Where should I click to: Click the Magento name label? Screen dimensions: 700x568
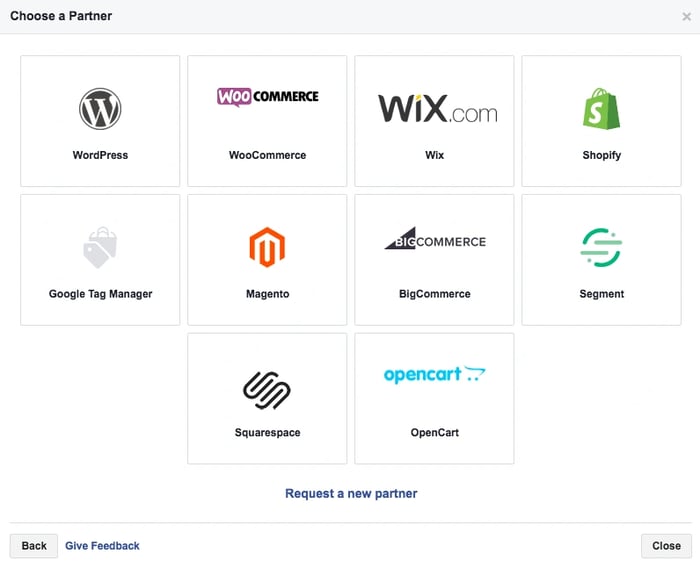pos(267,294)
